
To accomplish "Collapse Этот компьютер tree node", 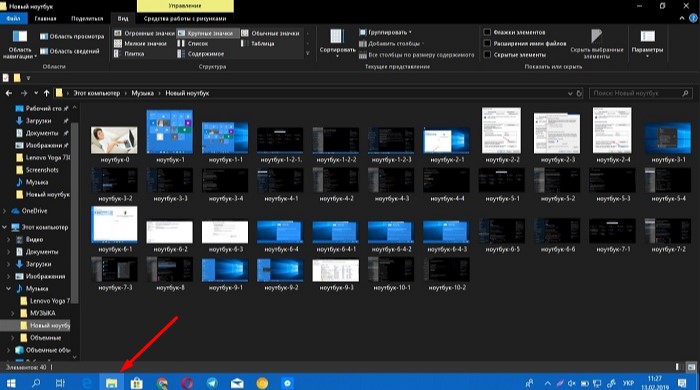I will [5, 227].
